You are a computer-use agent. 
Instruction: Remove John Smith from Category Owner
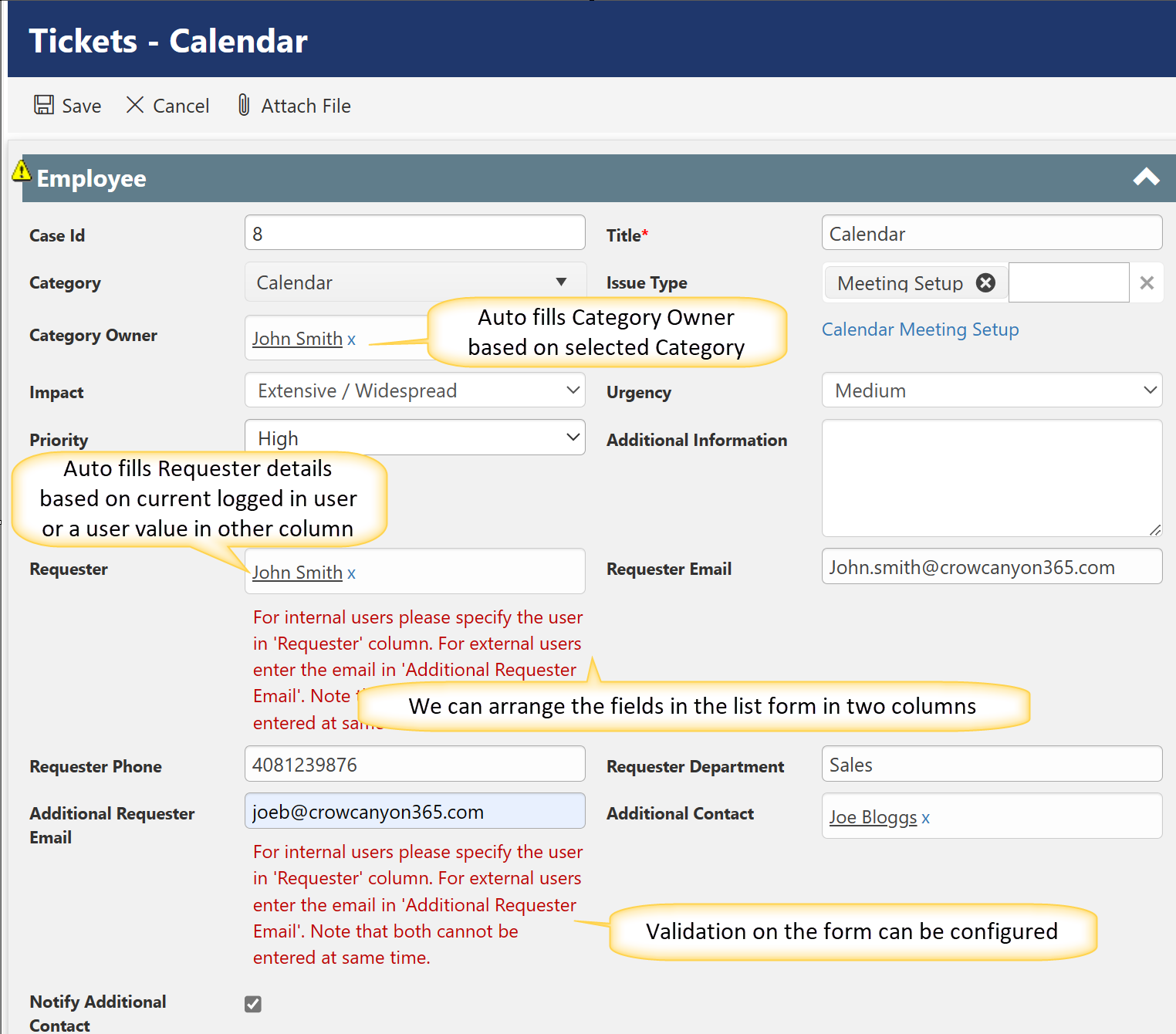click(x=351, y=340)
